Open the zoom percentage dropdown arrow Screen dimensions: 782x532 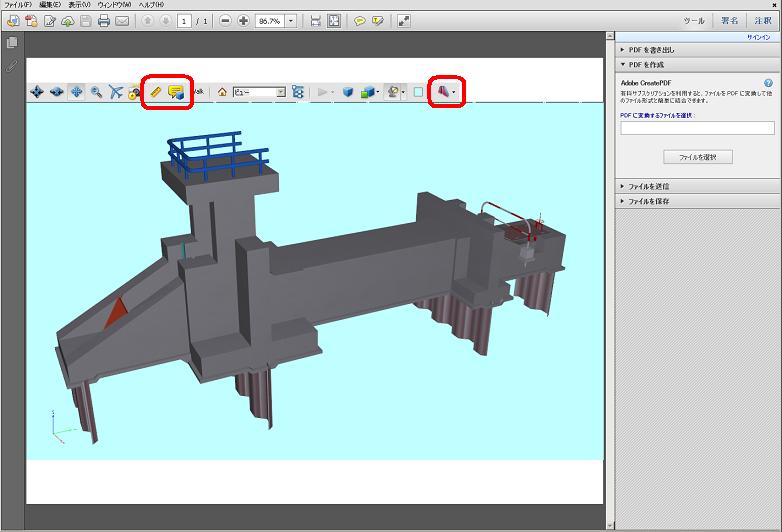(x=291, y=21)
